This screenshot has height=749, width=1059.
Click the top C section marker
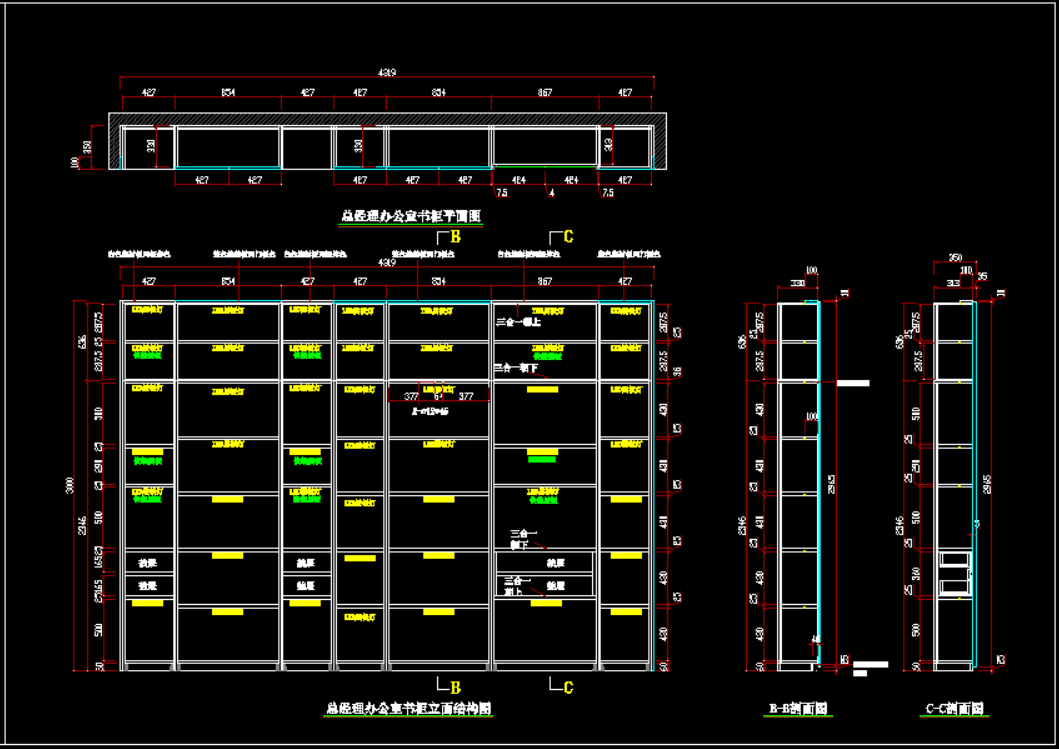pos(568,237)
